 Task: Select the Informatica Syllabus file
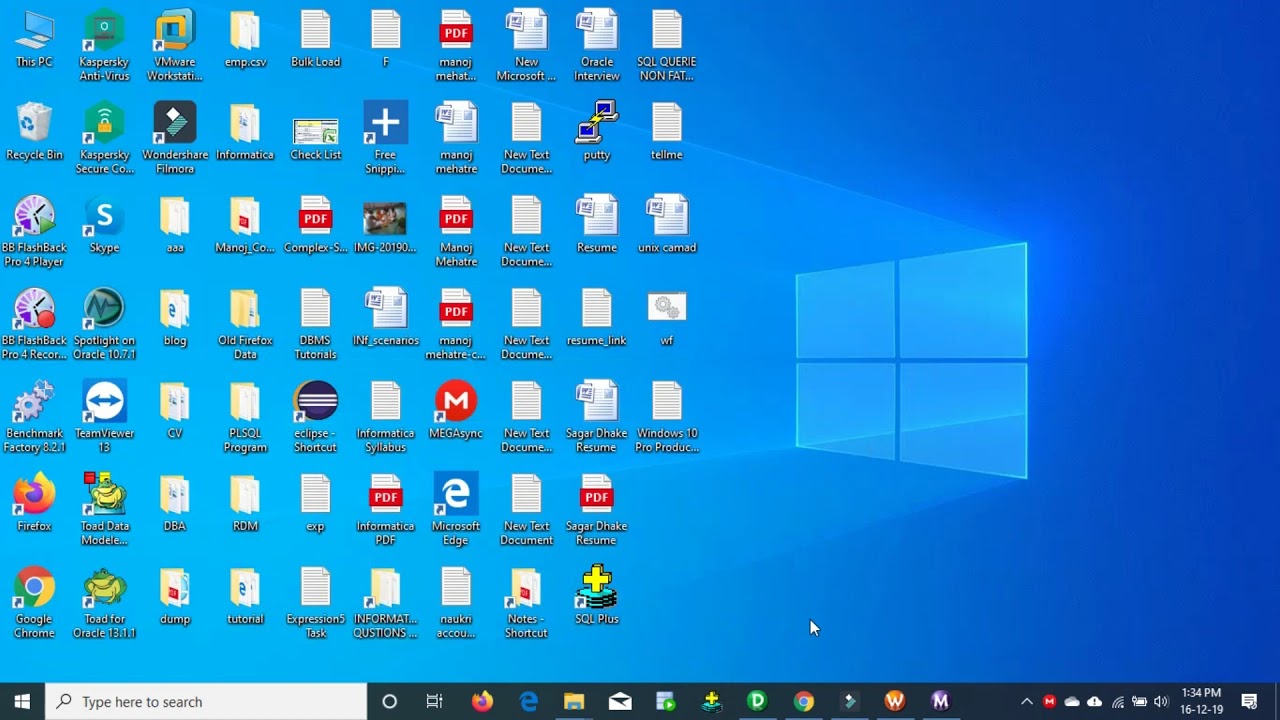click(385, 418)
